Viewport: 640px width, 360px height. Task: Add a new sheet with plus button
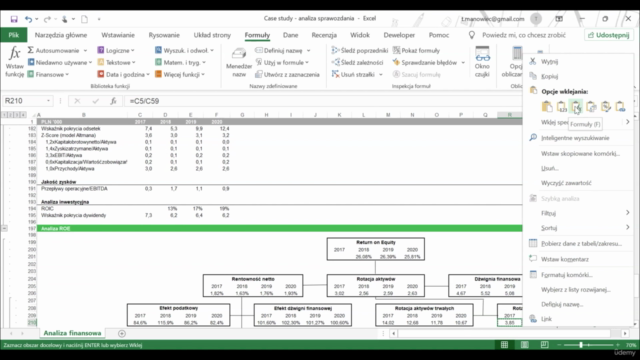(122, 333)
